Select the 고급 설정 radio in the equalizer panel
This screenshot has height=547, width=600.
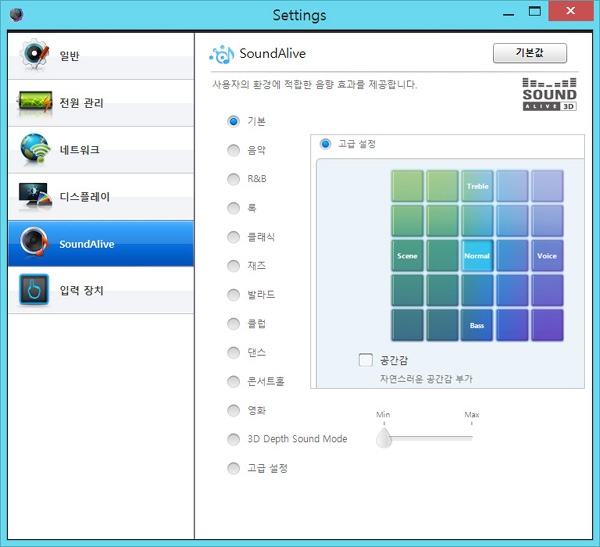coord(325,144)
